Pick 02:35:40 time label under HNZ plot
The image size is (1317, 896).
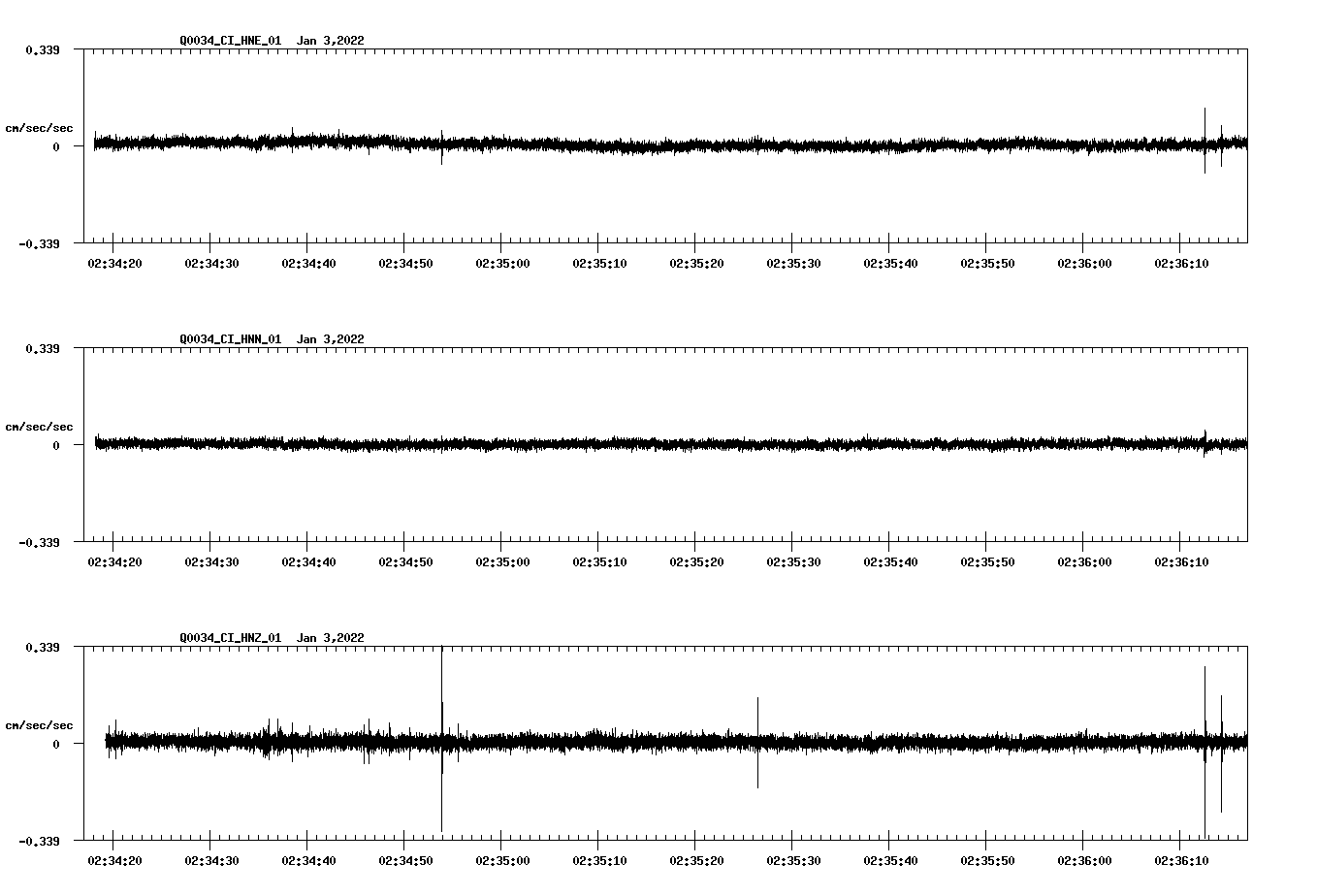890,860
